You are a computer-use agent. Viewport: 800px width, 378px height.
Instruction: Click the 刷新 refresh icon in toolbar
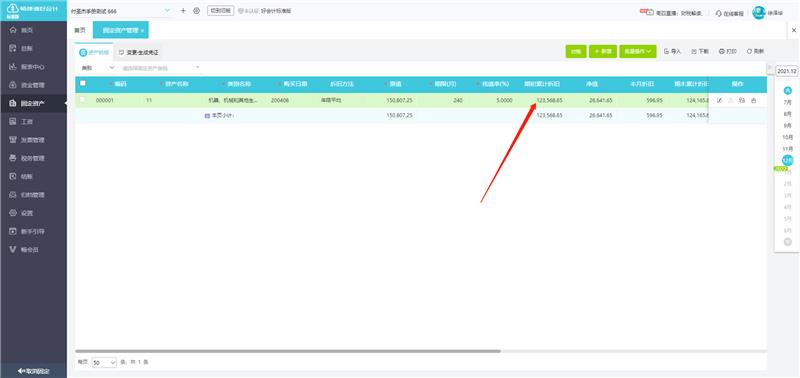755,52
